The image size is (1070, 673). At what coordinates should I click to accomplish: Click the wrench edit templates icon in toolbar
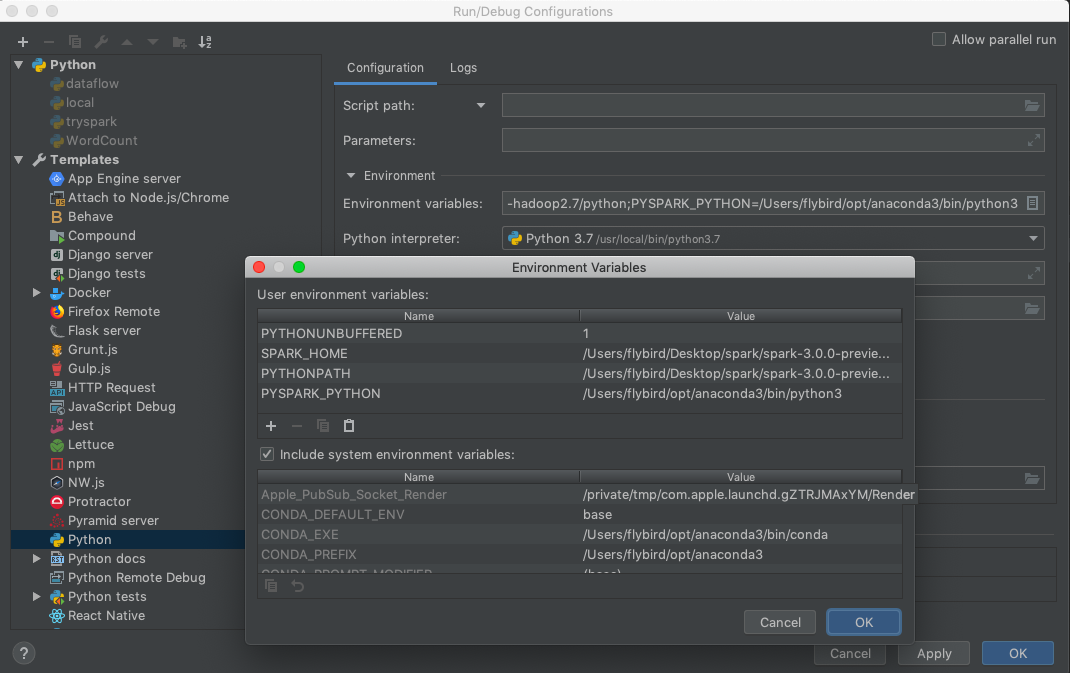pos(101,42)
